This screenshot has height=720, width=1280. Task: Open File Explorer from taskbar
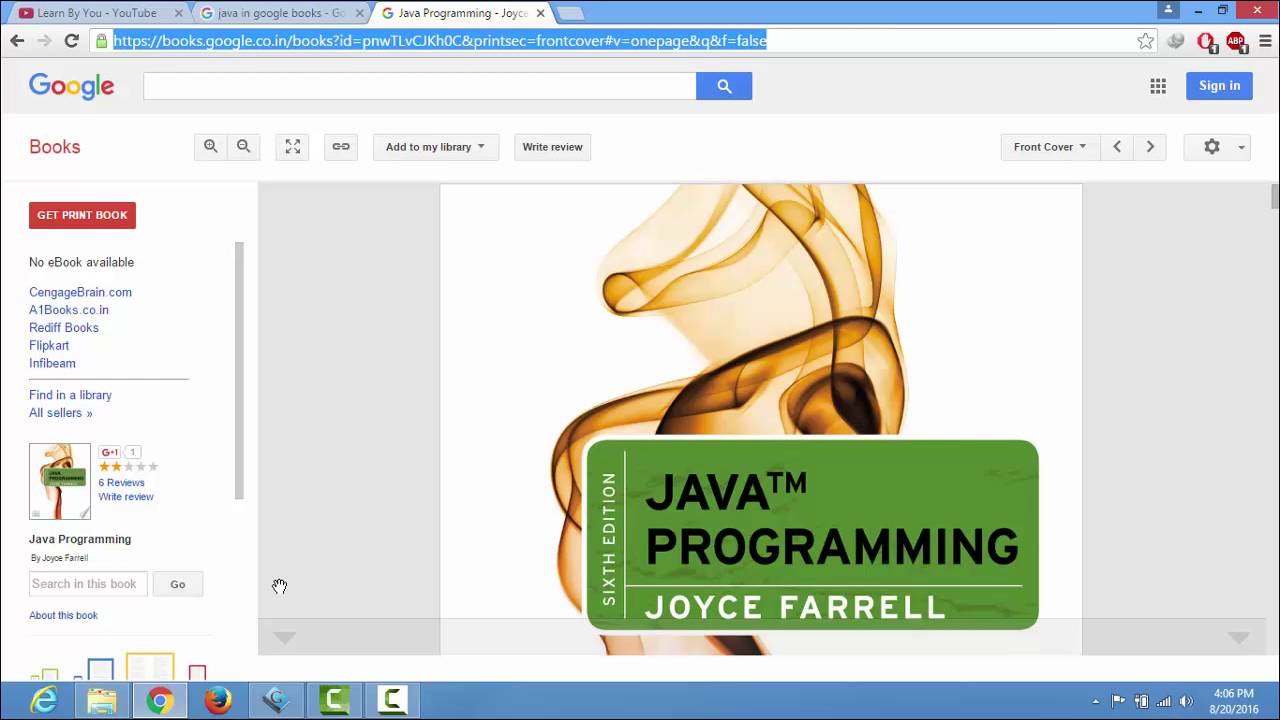pos(101,701)
